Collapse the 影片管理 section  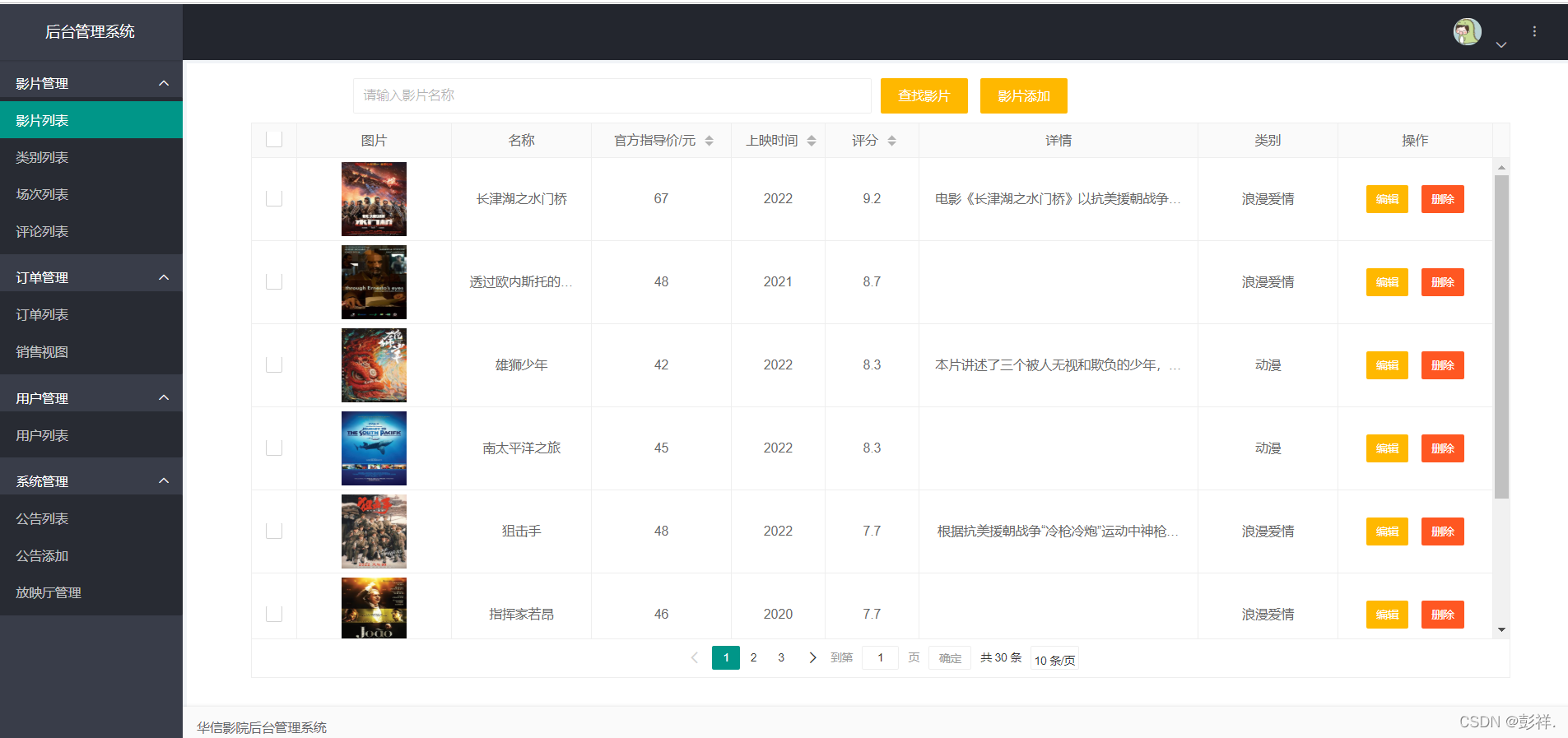pyautogui.click(x=164, y=83)
